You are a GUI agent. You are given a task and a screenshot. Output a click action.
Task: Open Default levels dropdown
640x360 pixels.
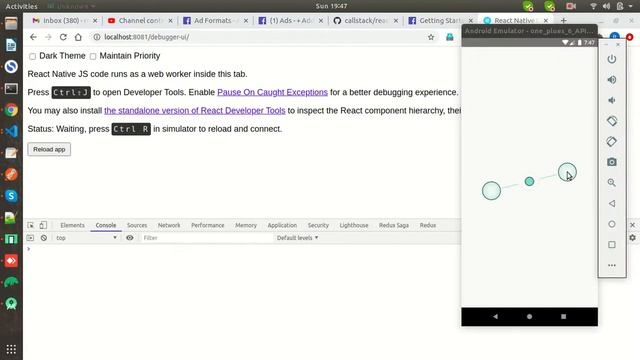click(x=297, y=238)
